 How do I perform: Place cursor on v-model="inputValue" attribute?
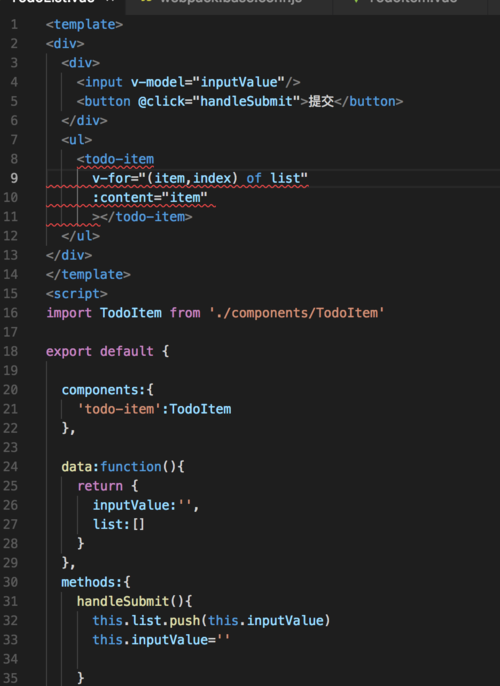pyautogui.click(x=208, y=82)
